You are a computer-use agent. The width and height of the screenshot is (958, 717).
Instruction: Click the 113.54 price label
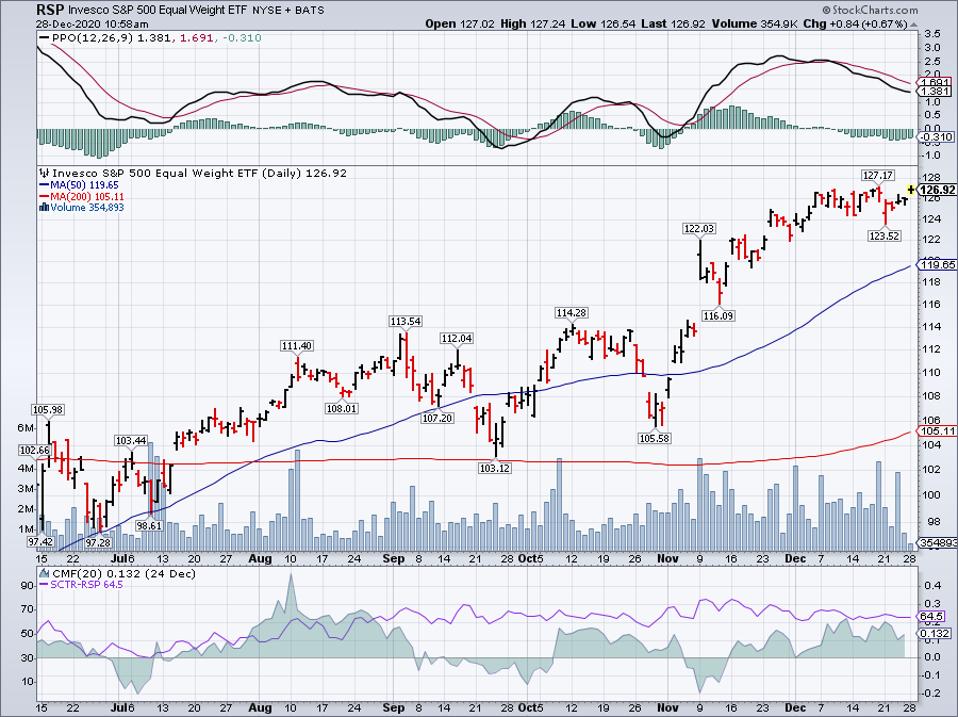pyautogui.click(x=406, y=321)
